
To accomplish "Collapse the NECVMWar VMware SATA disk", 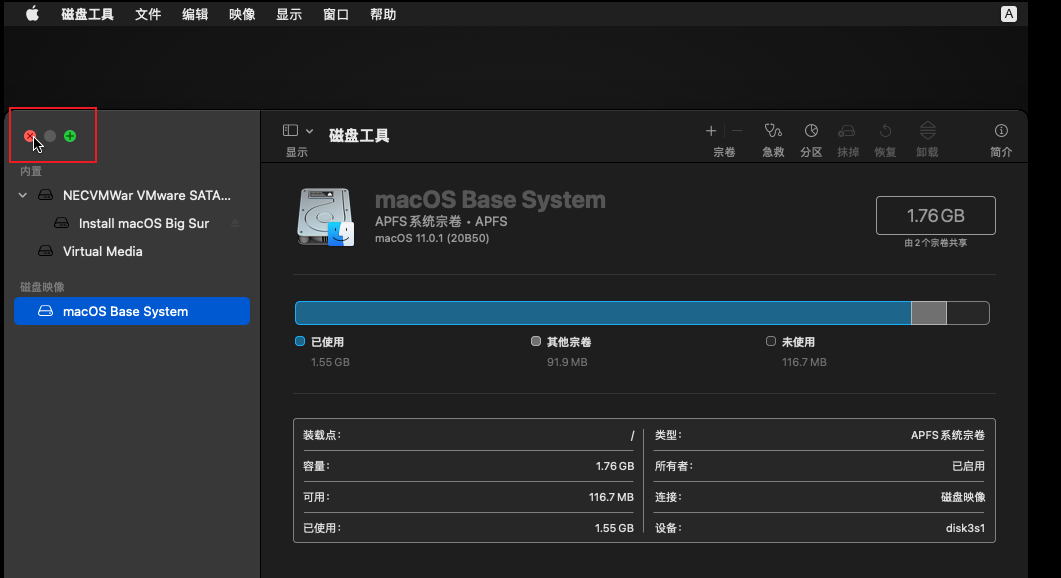I will [23, 195].
